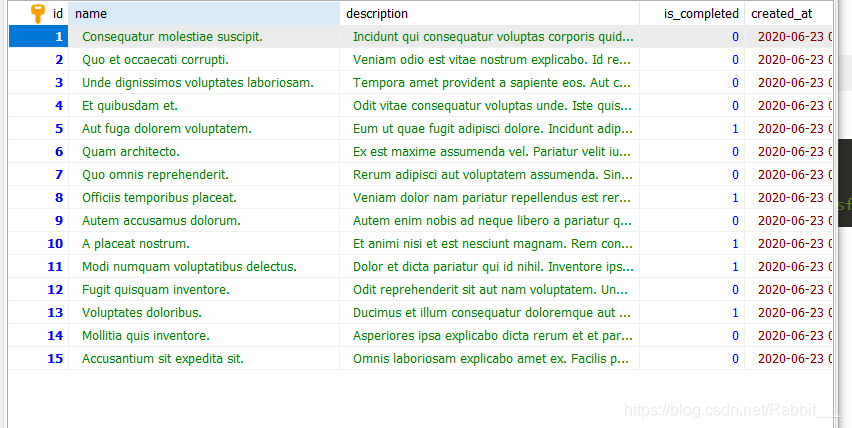Select id cell of row 15
Screen dimensions: 852x428
pyautogui.click(x=39, y=358)
